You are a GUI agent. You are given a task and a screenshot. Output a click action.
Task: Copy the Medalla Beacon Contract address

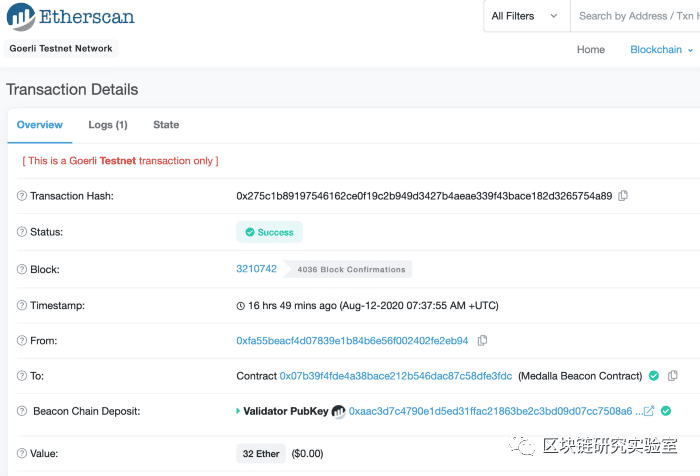pyautogui.click(x=673, y=376)
